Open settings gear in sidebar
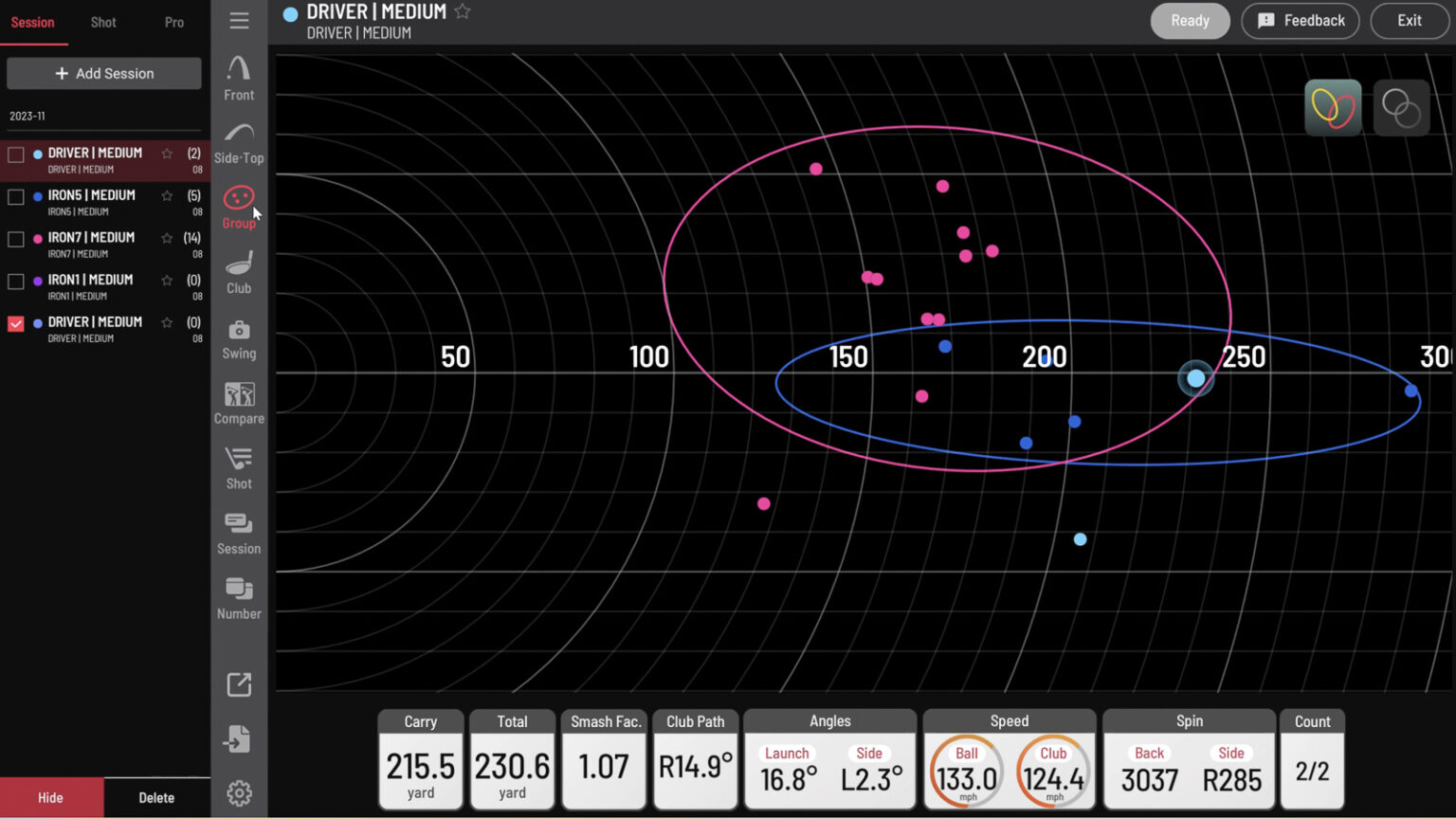Viewport: 1456px width, 819px height. [x=239, y=792]
